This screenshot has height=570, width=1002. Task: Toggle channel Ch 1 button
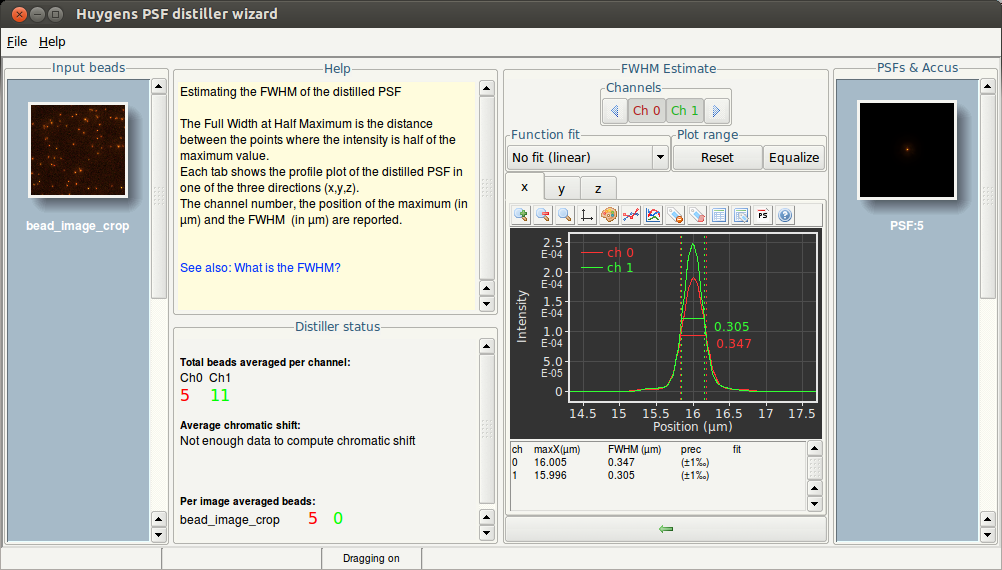685,110
